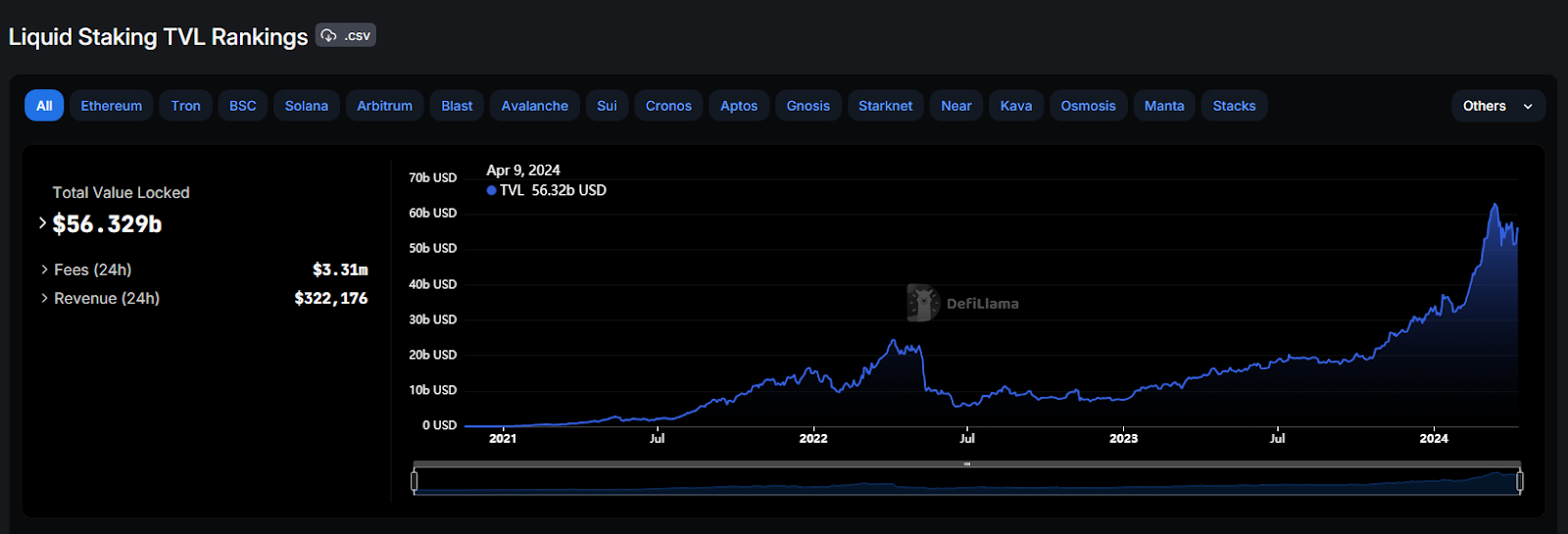Choose the Osmosis chain filter

[x=1088, y=106]
